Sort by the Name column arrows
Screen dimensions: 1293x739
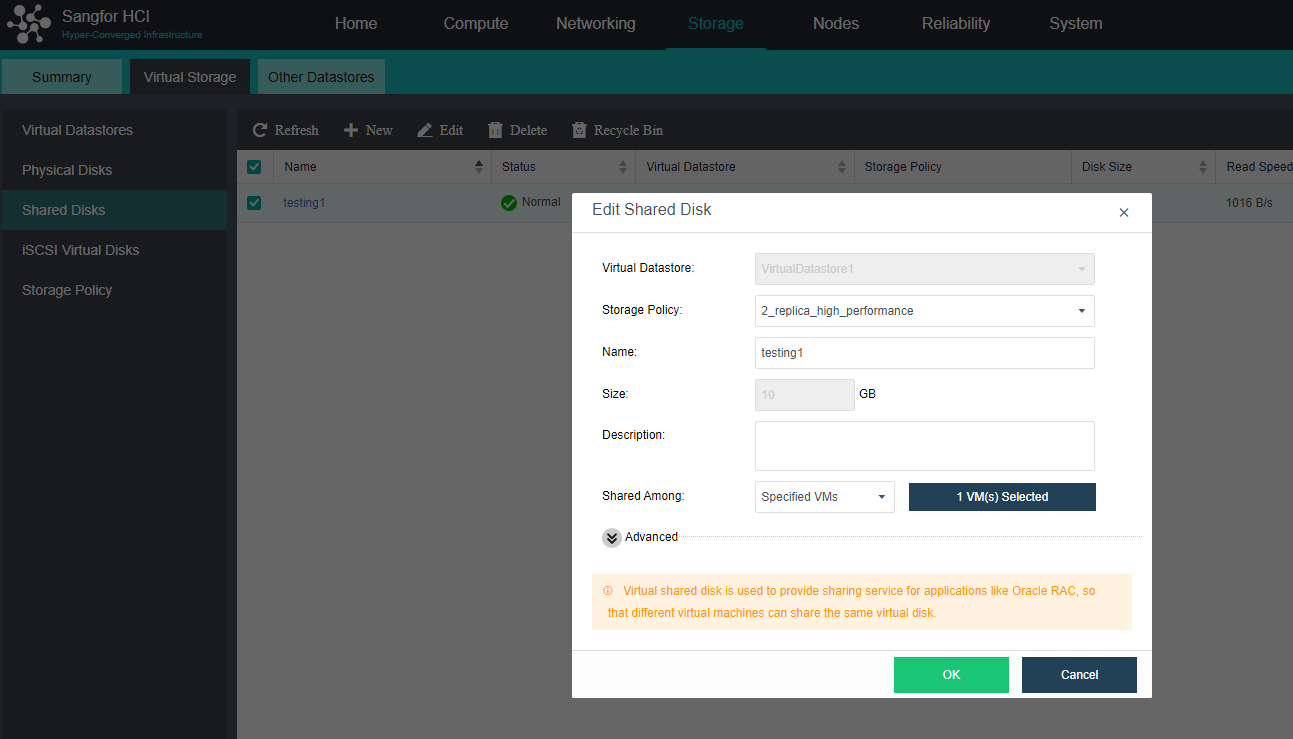pyautogui.click(x=479, y=167)
